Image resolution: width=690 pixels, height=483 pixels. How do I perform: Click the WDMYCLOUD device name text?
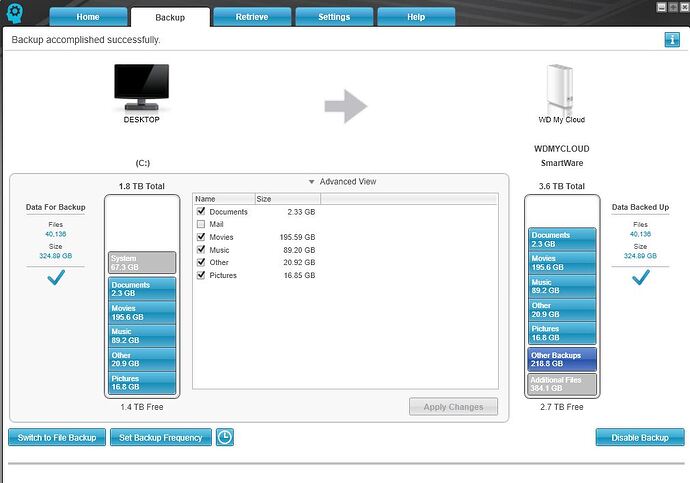562,149
